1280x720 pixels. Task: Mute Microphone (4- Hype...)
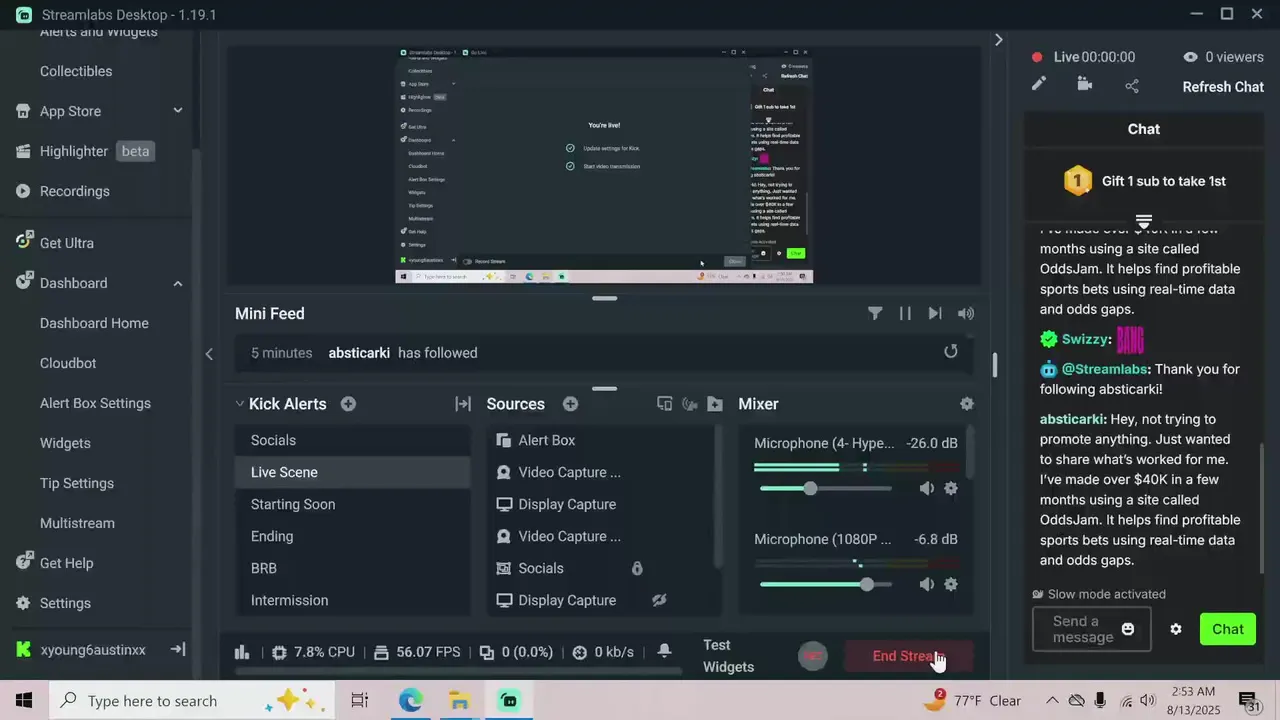[x=927, y=488]
